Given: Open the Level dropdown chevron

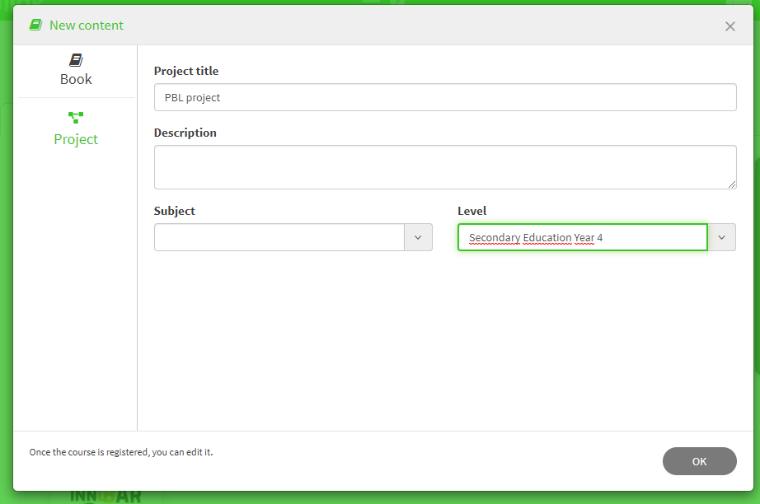Looking at the screenshot, I should click(721, 237).
